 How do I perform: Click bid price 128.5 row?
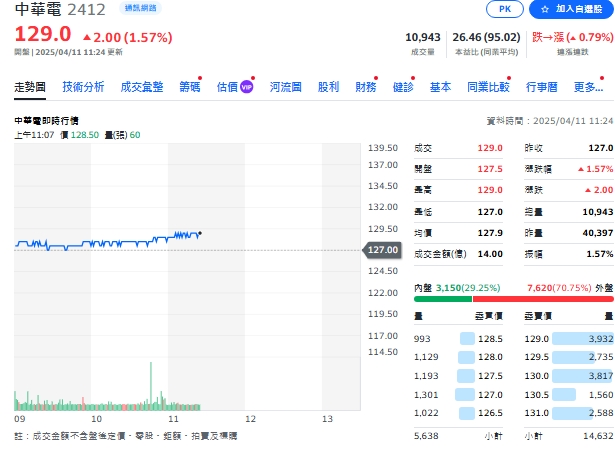(458, 339)
